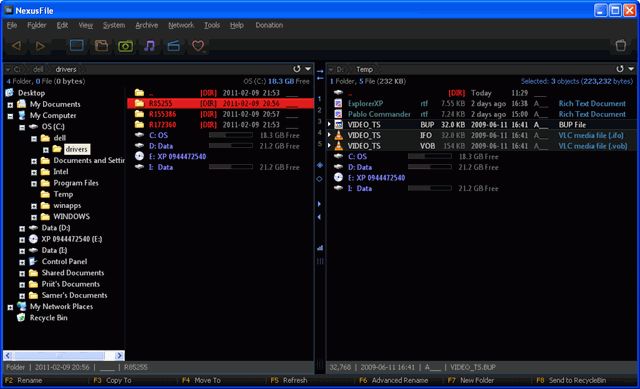Select the VIDEO_TS BUP file row
This screenshot has height=389, width=640.
(x=482, y=124)
